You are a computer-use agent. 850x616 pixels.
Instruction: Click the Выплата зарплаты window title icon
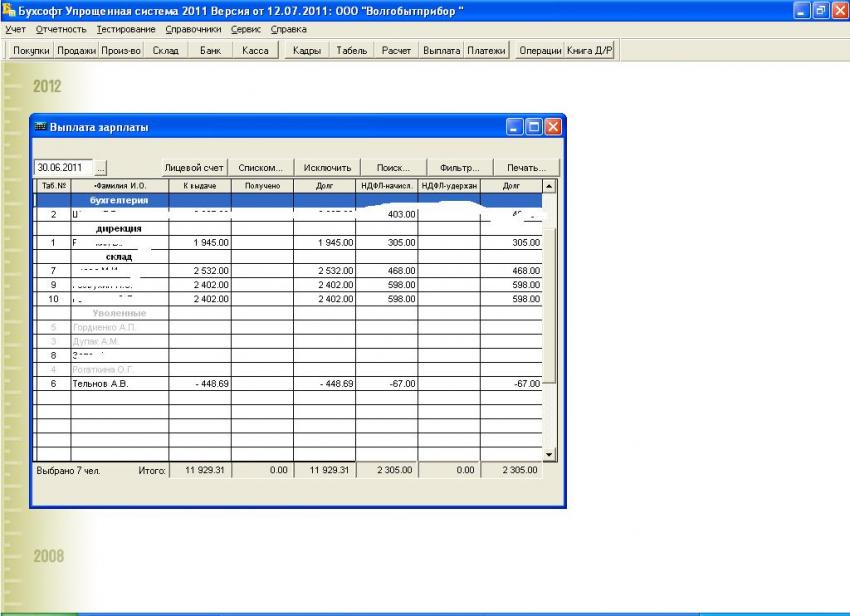click(41, 127)
